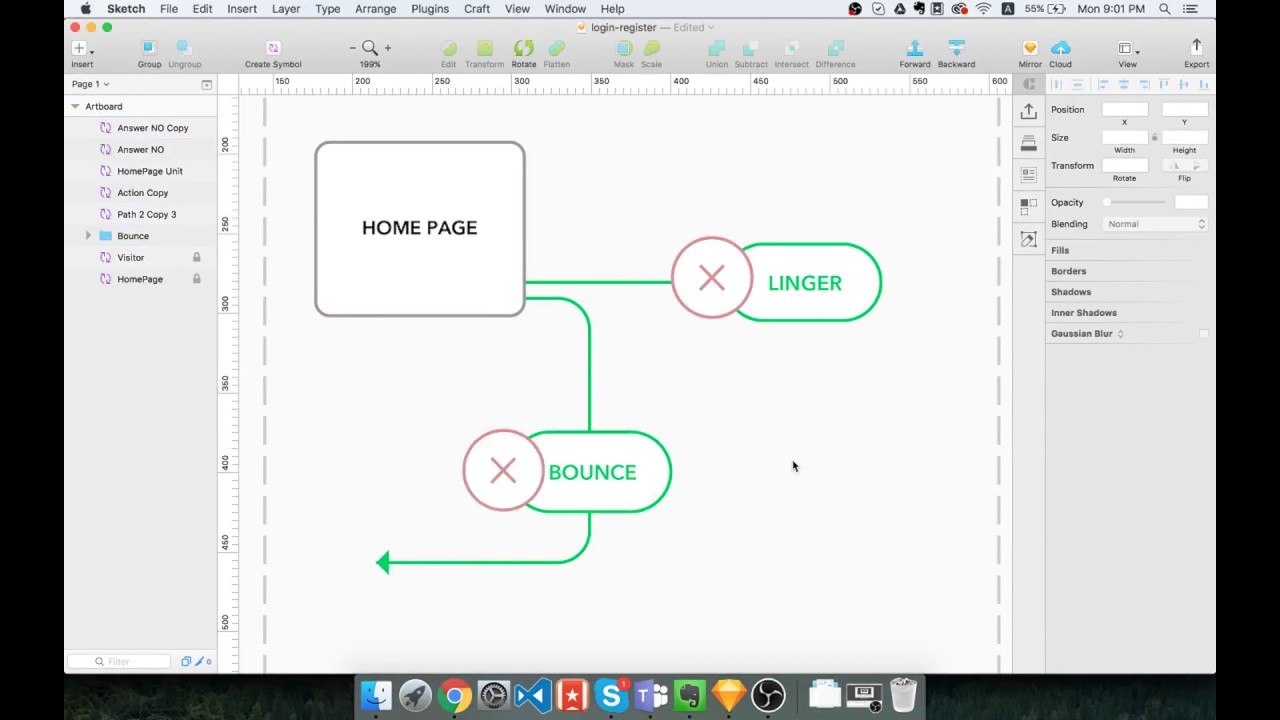Viewport: 1280px width, 720px height.
Task: Apply a Union boolean operation
Action: click(716, 47)
